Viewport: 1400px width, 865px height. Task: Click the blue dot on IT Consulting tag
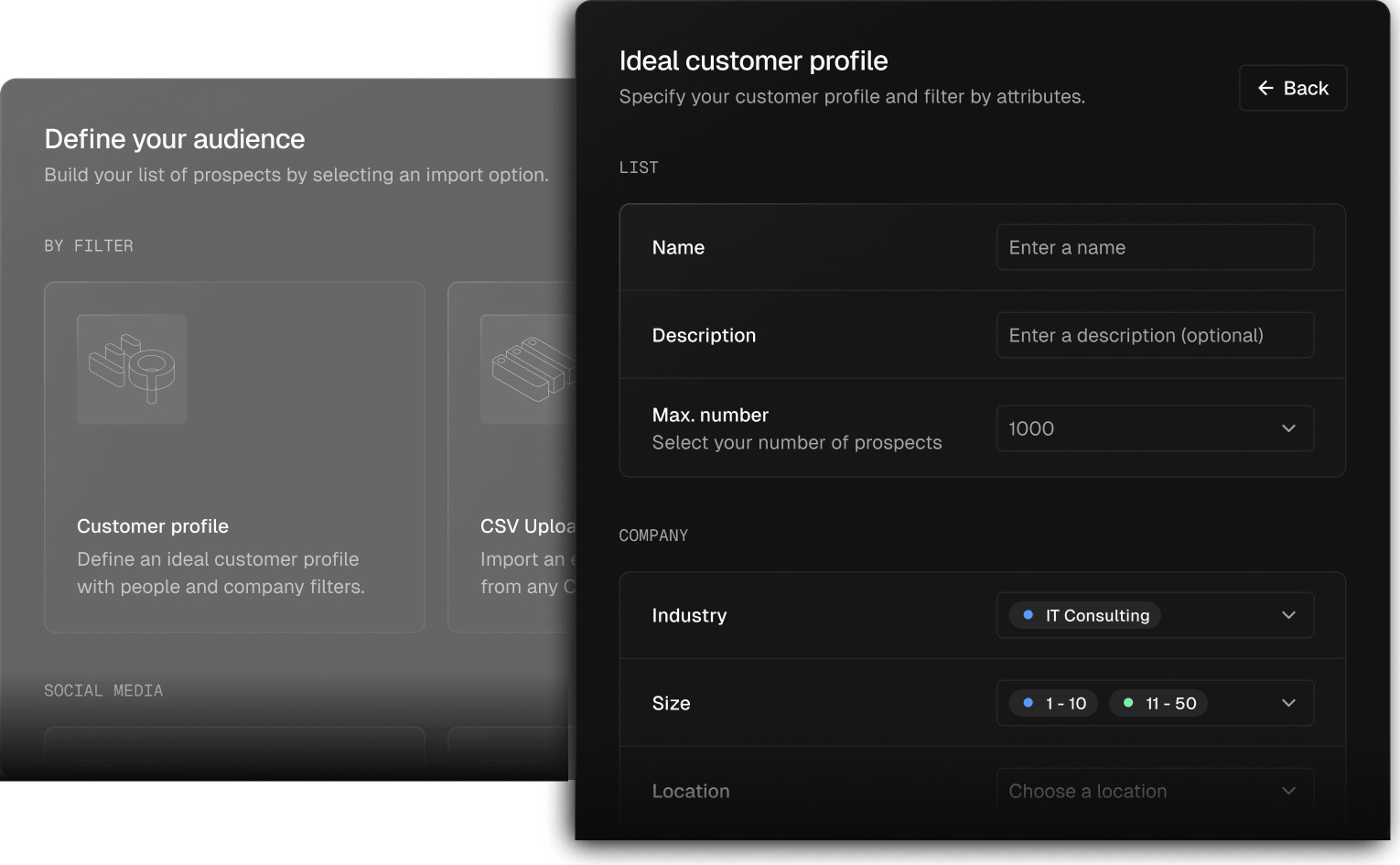pyautogui.click(x=1028, y=615)
